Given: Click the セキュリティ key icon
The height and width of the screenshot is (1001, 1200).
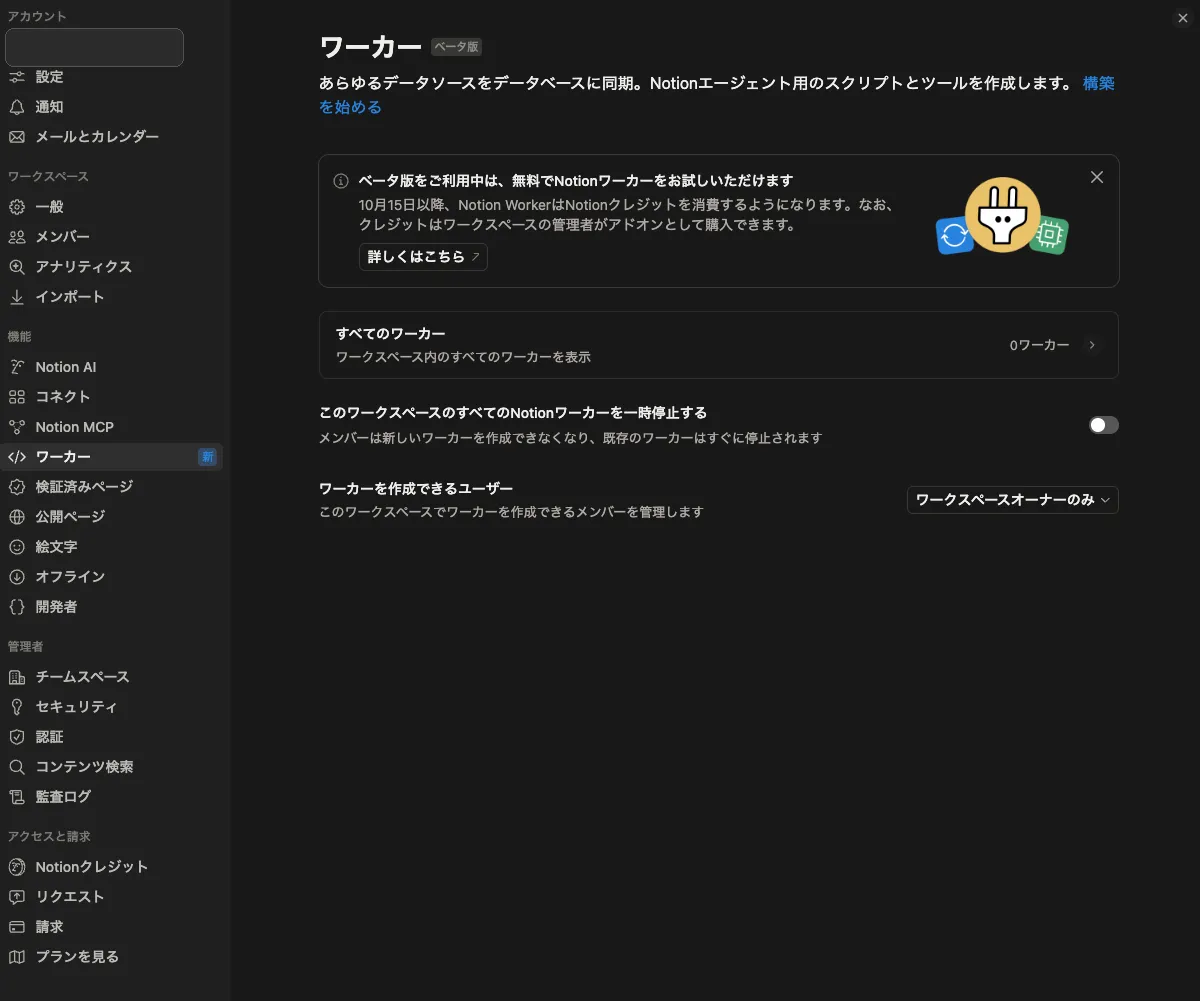Looking at the screenshot, I should 17,707.
